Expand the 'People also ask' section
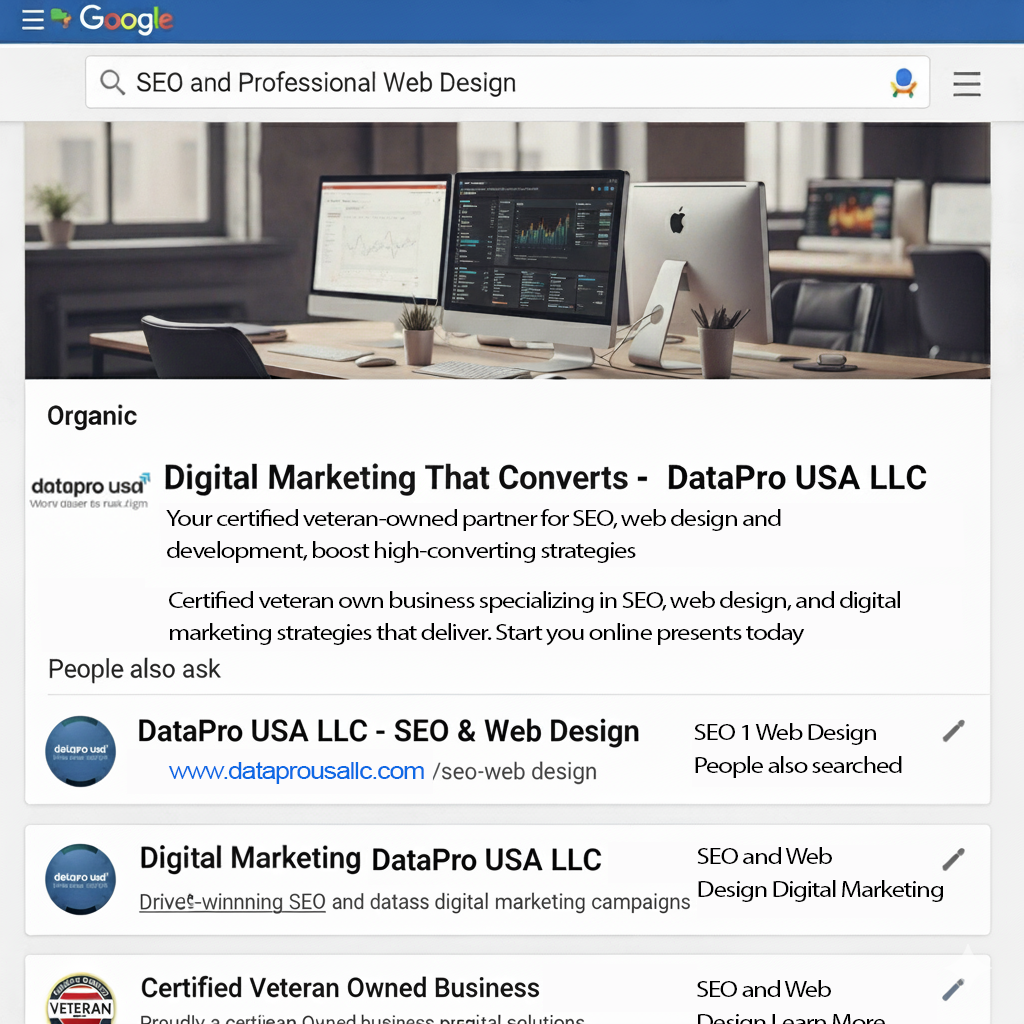Screen dimensions: 1024x1024 point(135,669)
